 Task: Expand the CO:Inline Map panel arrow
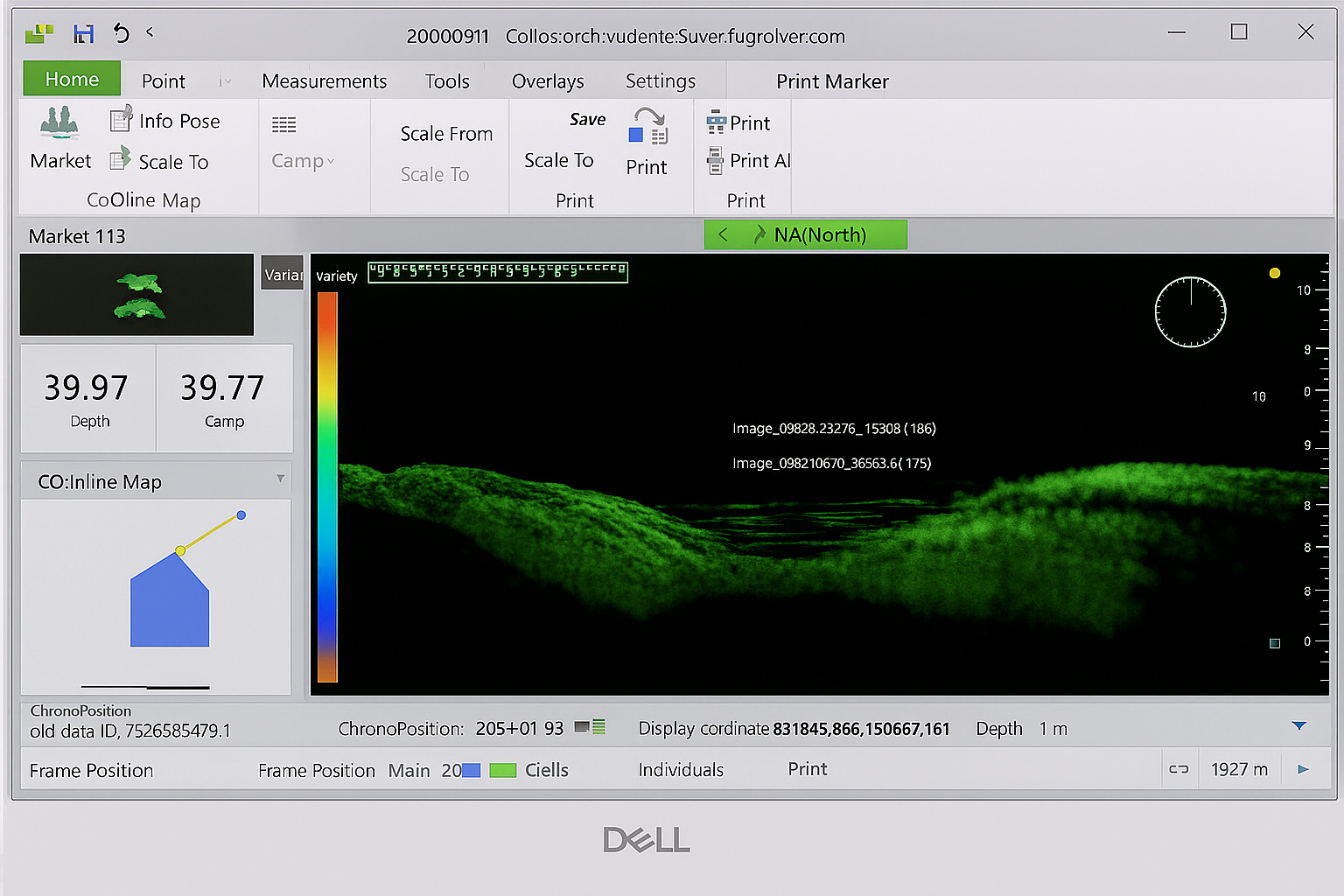[280, 479]
